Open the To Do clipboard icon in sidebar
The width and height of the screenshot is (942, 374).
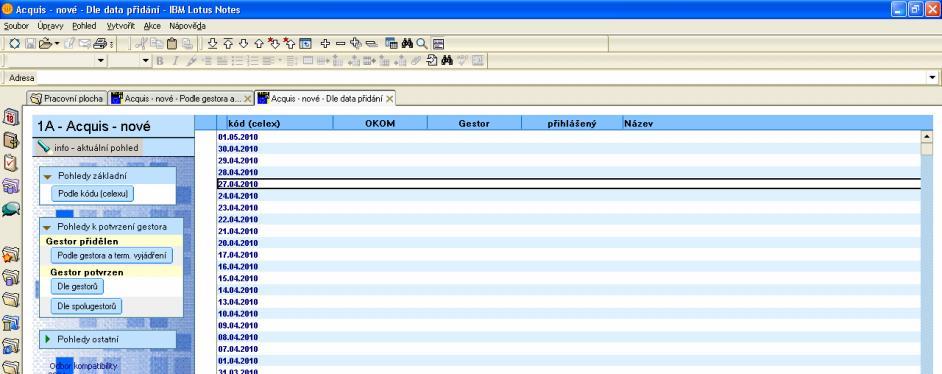pos(11,163)
